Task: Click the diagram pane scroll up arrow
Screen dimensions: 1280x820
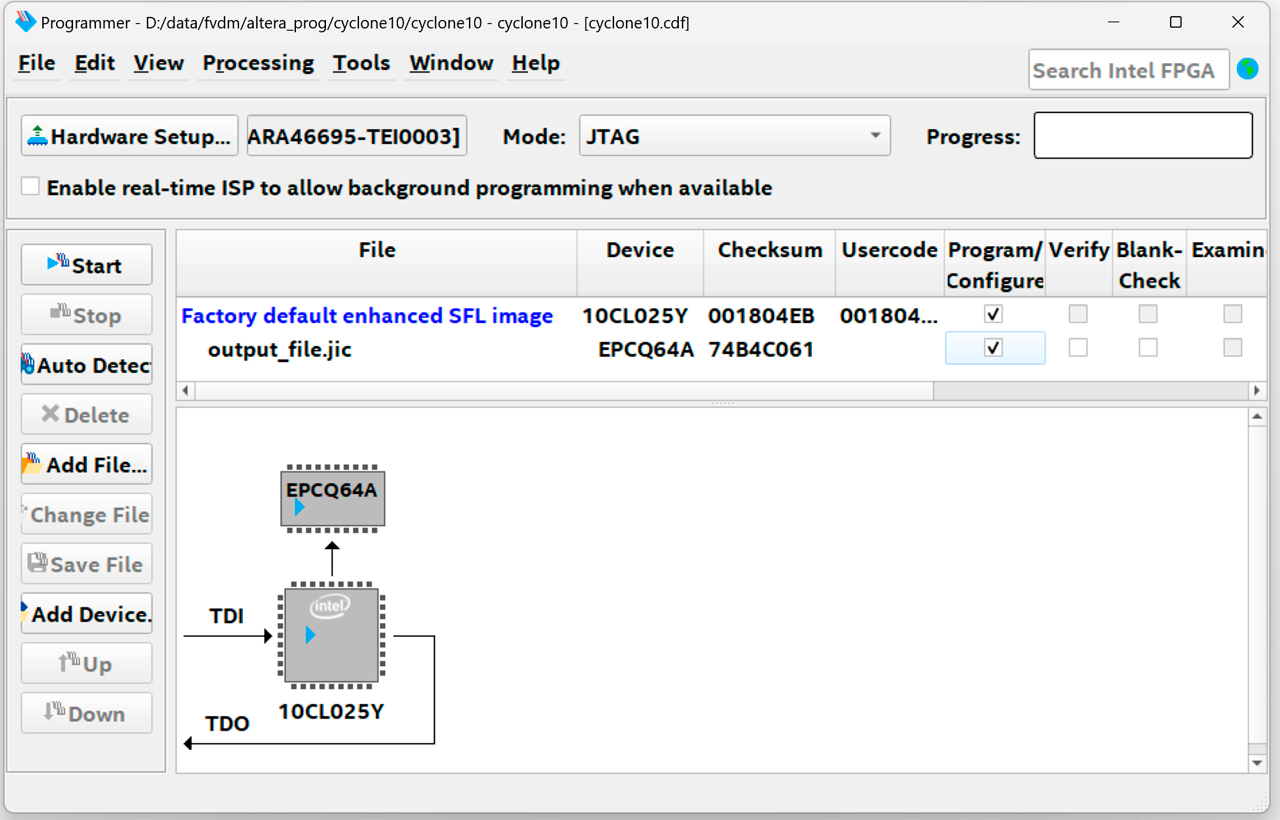Action: (1257, 416)
